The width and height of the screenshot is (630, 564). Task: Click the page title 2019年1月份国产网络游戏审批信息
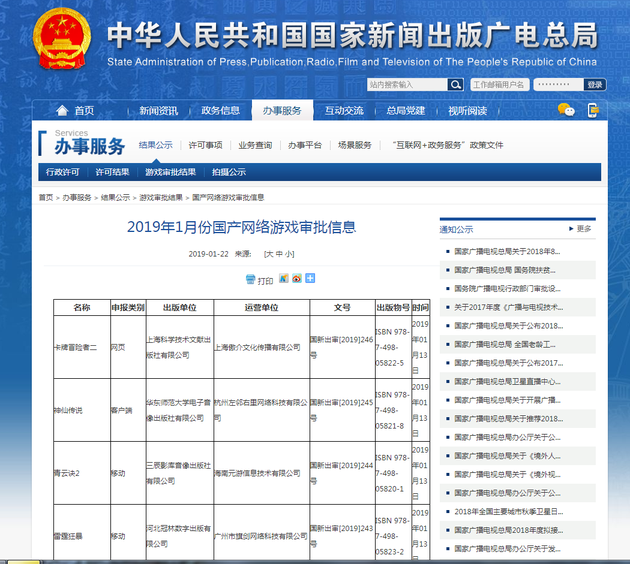click(241, 227)
